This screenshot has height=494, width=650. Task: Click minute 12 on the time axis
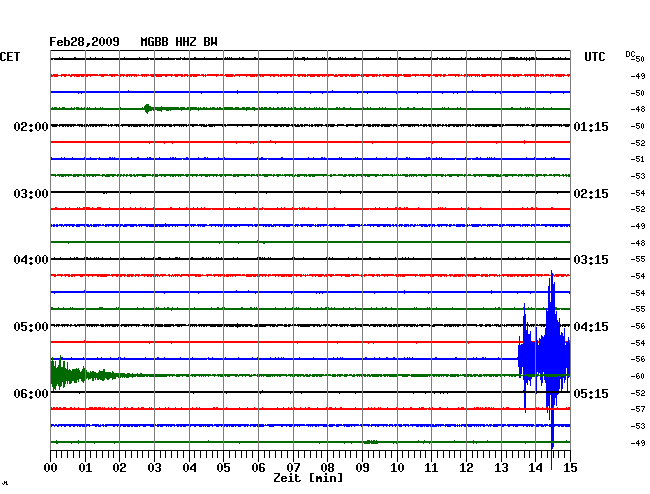(x=466, y=467)
